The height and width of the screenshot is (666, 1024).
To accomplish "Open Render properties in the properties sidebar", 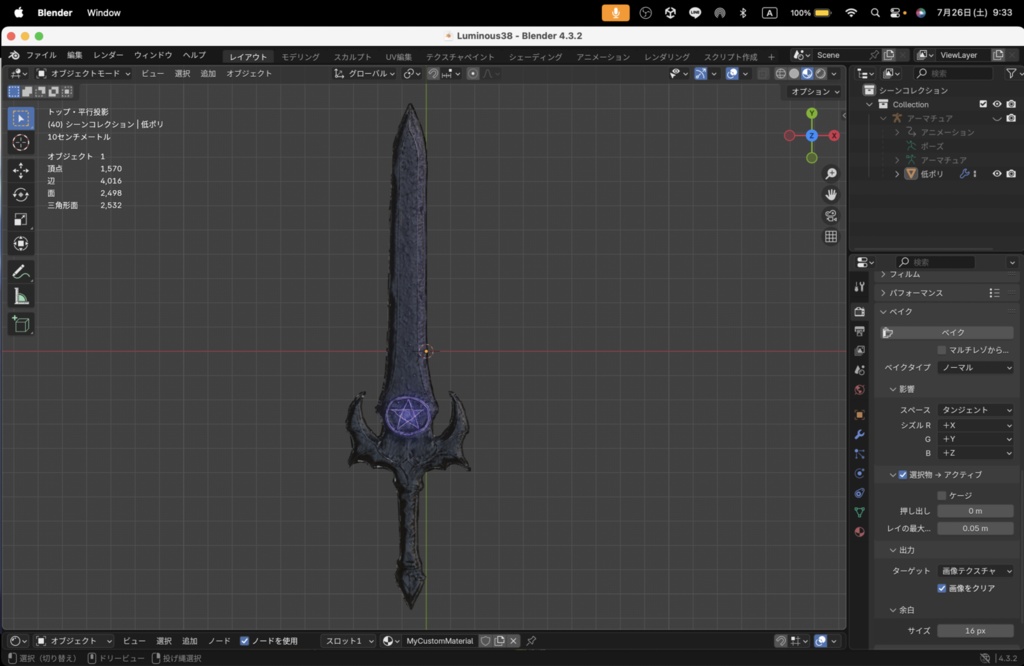I will [858, 311].
